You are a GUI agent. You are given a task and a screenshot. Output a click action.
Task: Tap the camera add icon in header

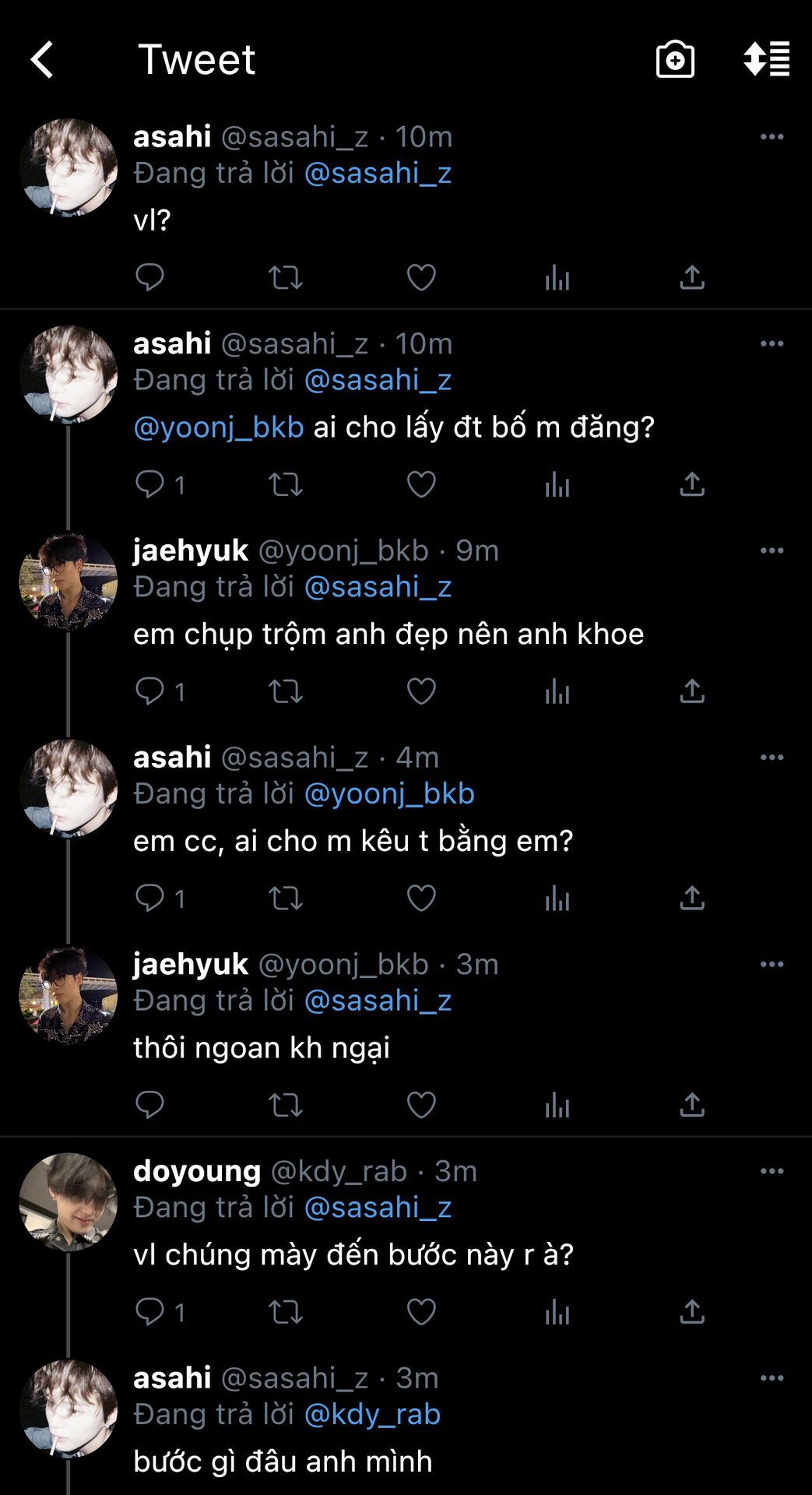(x=675, y=59)
